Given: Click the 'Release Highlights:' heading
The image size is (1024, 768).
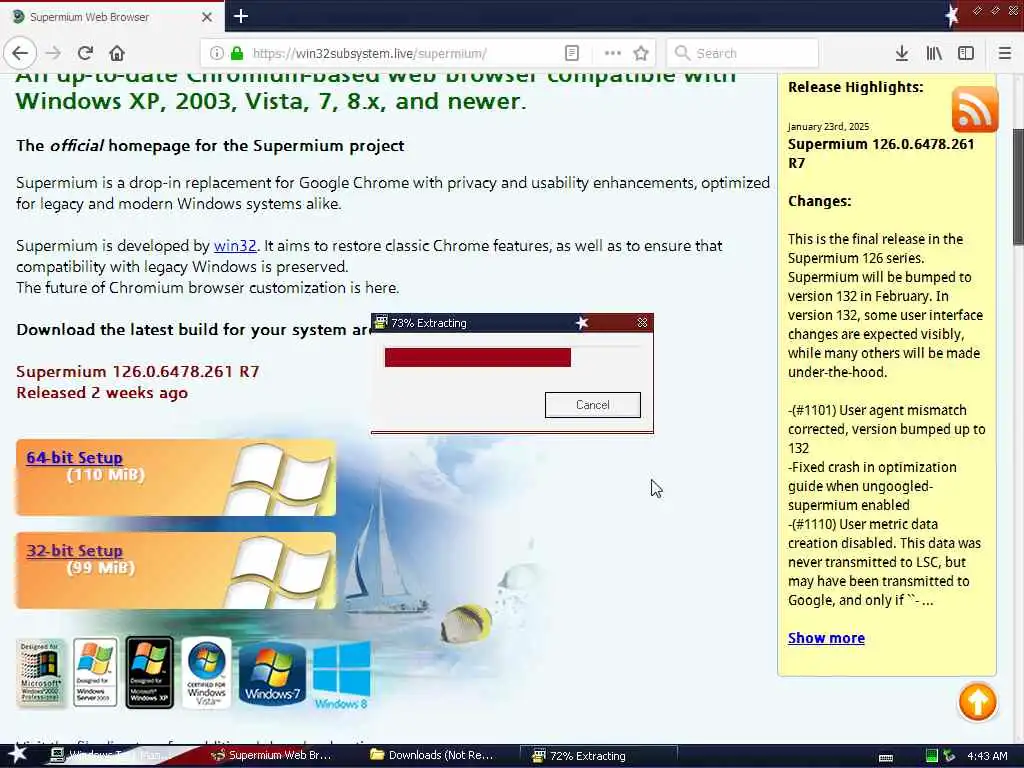Looking at the screenshot, I should pos(856,87).
